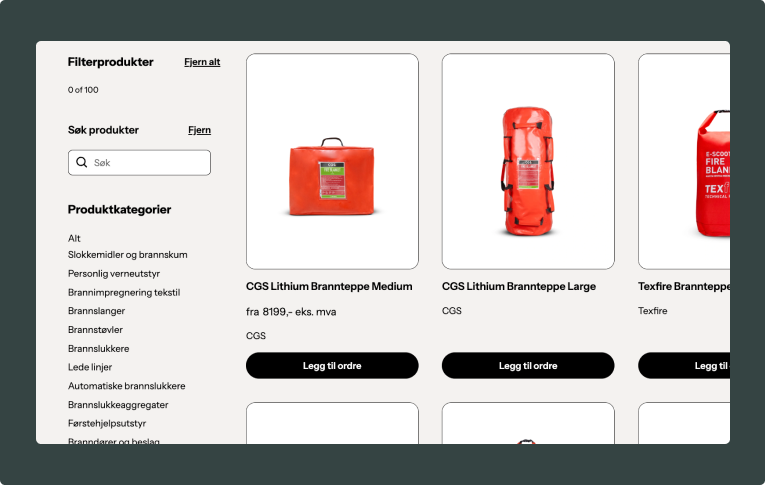This screenshot has width=765, height=485.
Task: Add CGS Brannteppe Medium to order
Action: pos(332,365)
